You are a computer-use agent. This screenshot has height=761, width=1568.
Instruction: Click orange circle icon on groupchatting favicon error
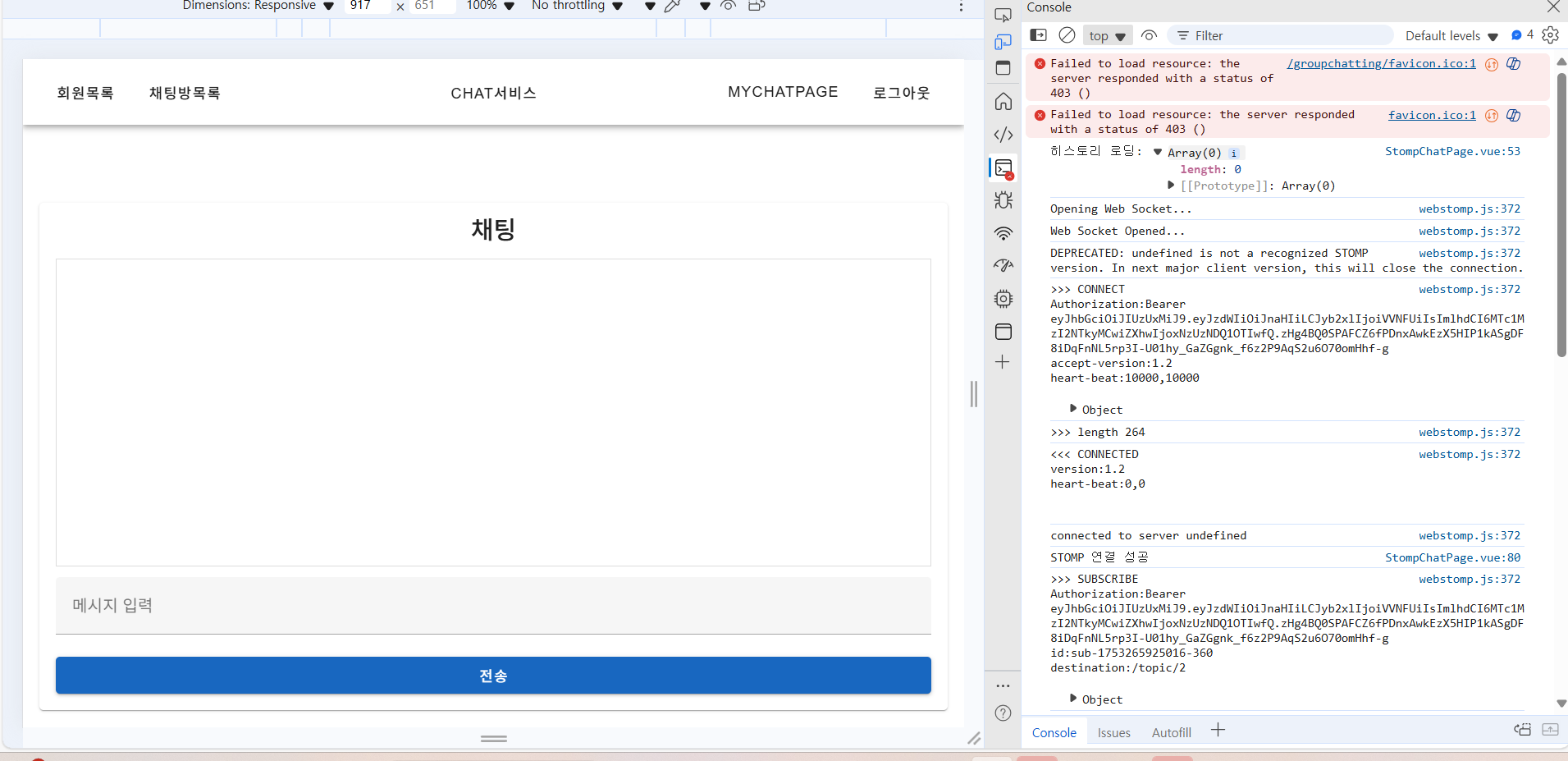click(x=1492, y=64)
